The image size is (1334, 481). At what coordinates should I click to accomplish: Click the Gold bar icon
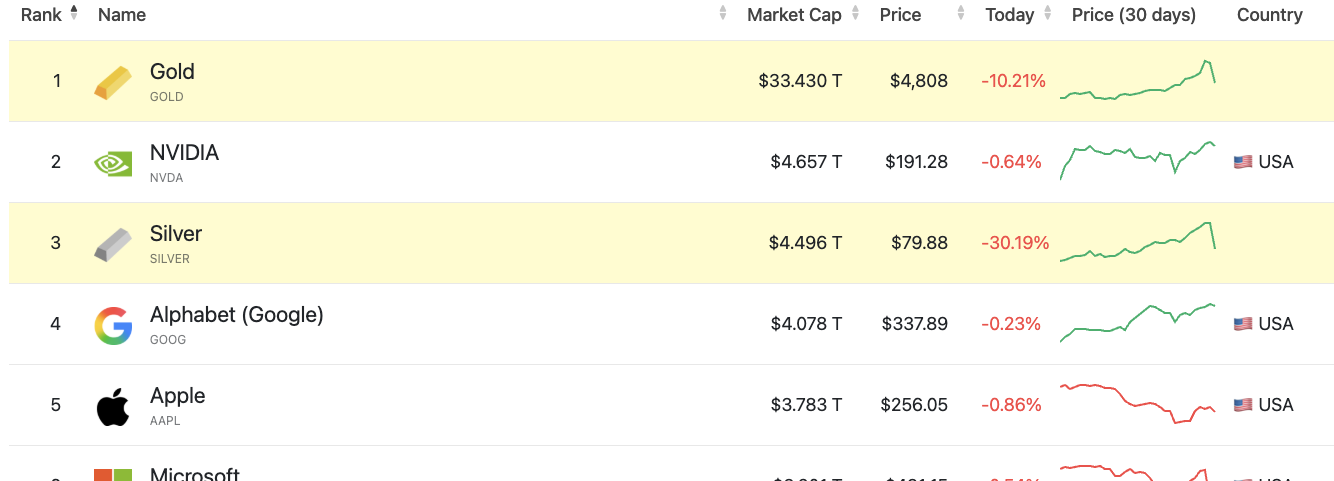[x=112, y=82]
